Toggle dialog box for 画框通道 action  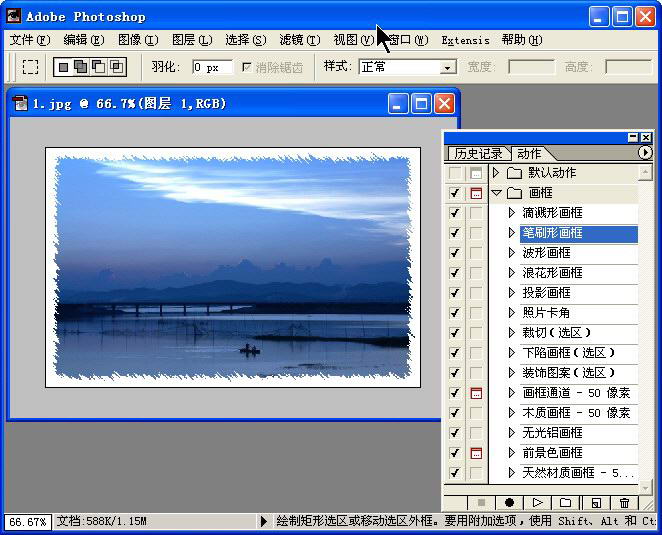476,393
